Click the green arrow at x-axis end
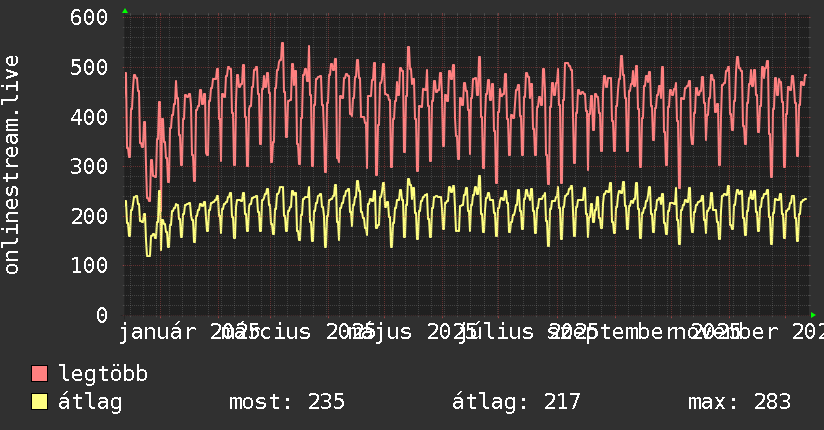The height and width of the screenshot is (430, 824). point(813,315)
